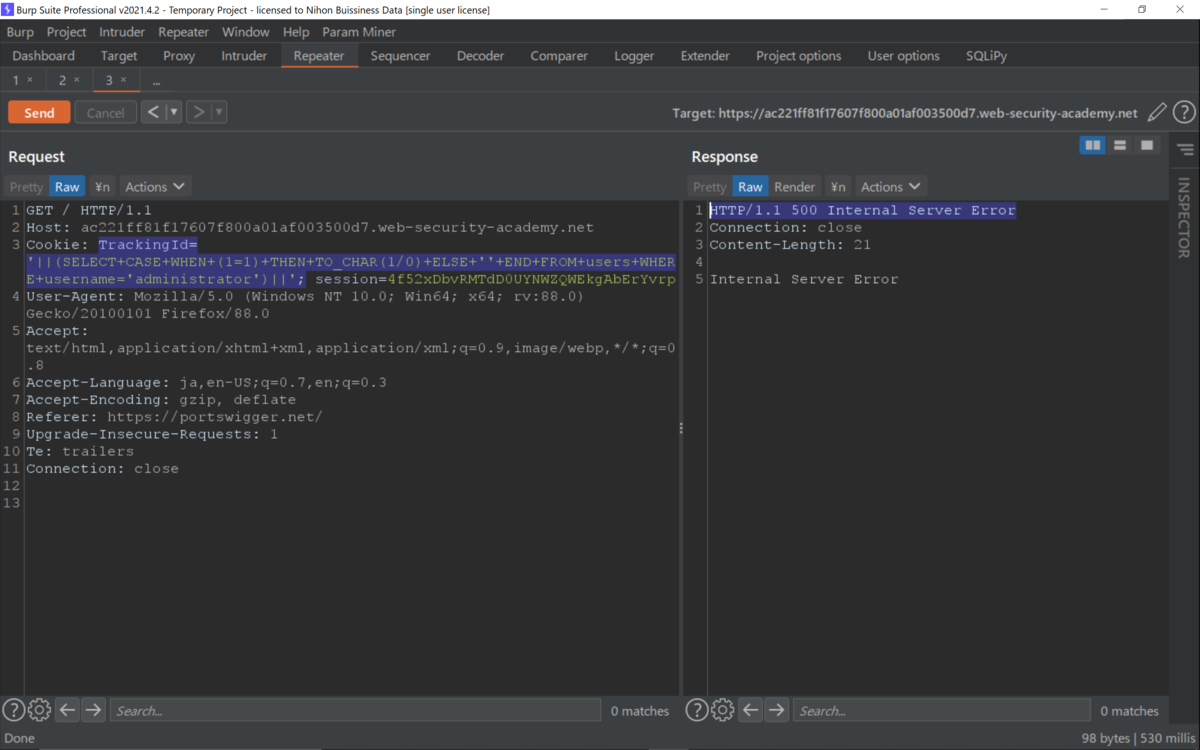This screenshot has width=1200, height=750.
Task: Switch to the Extender tab
Action: pos(705,56)
